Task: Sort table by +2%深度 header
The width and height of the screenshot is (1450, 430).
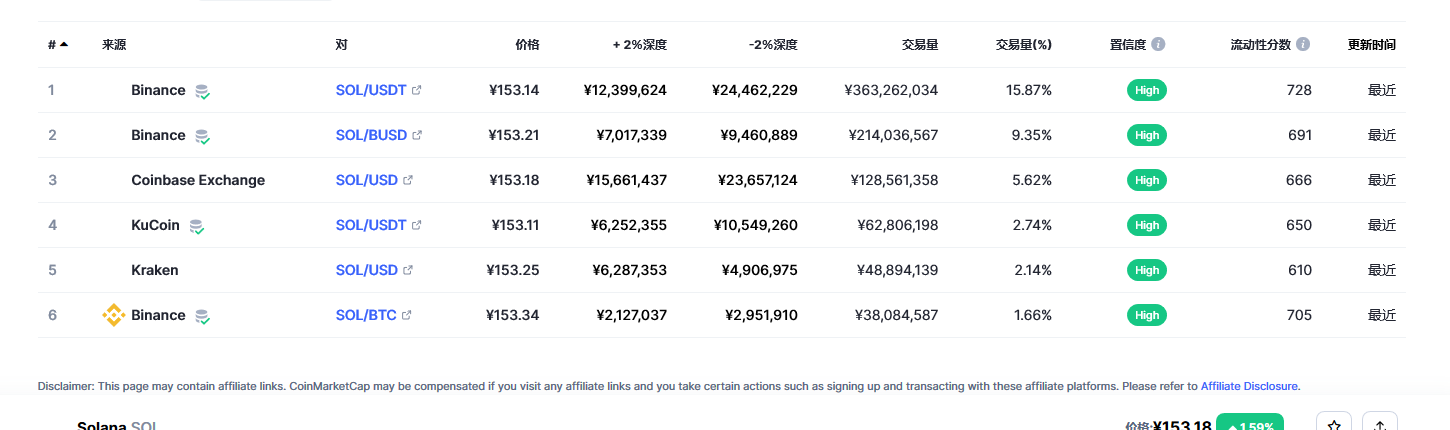Action: pos(640,45)
